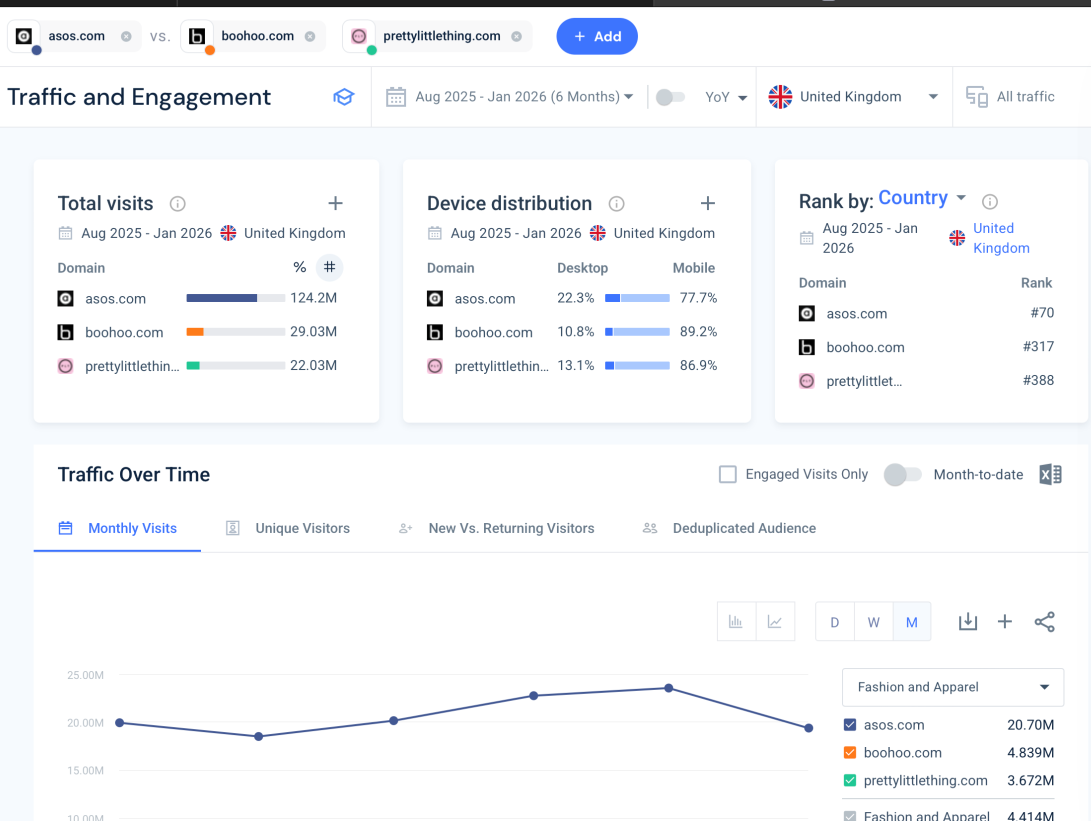
Task: Open the date range dropdown
Action: pos(510,97)
